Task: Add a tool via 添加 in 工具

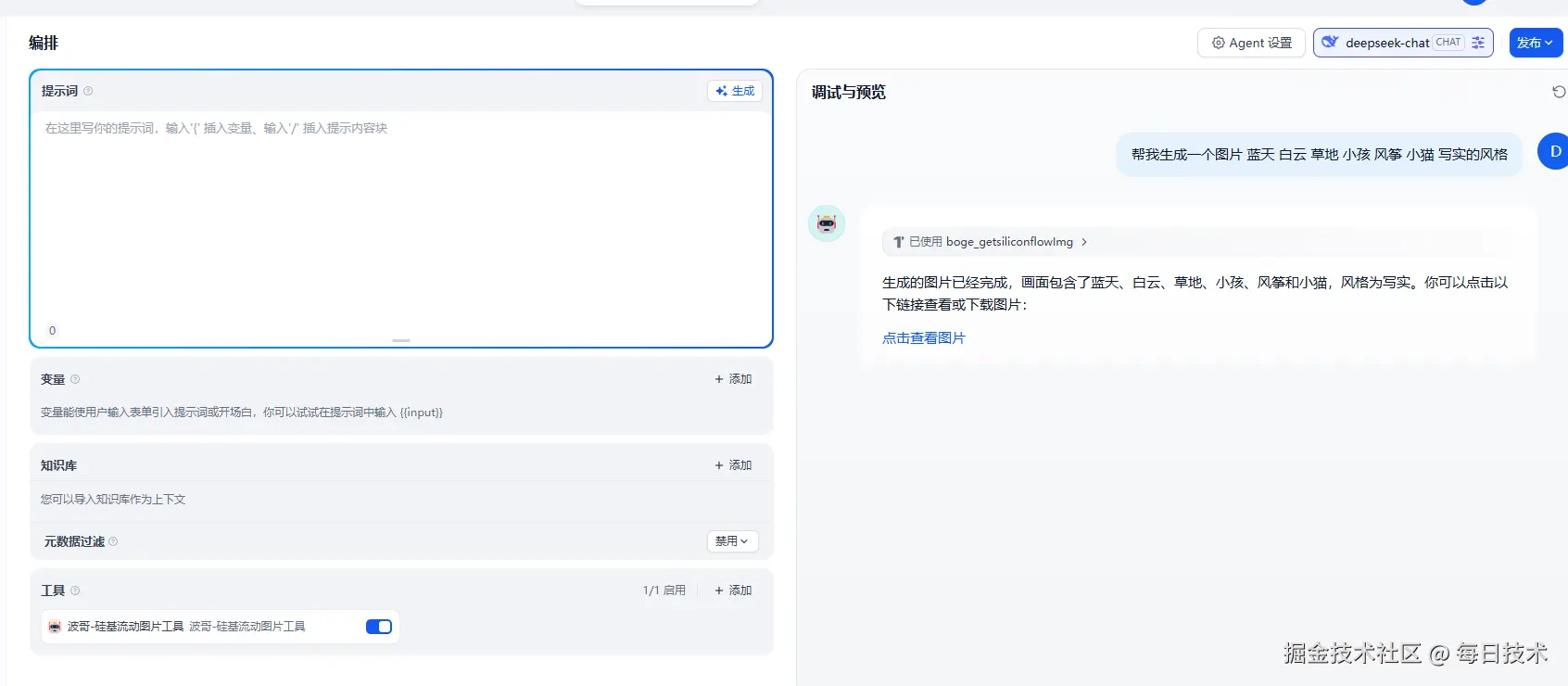Action: 733,591
